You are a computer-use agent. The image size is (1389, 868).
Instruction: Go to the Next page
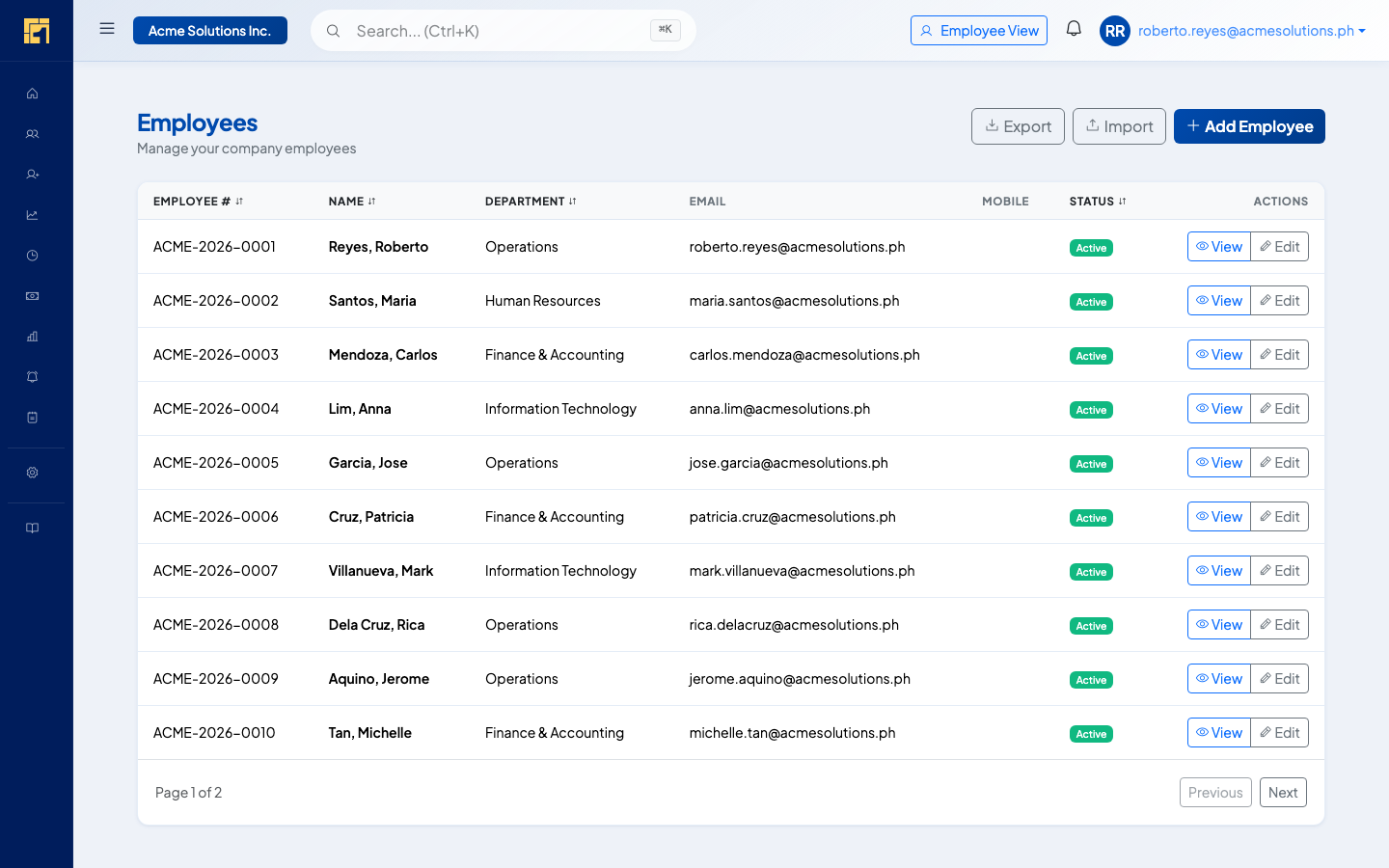(1283, 793)
